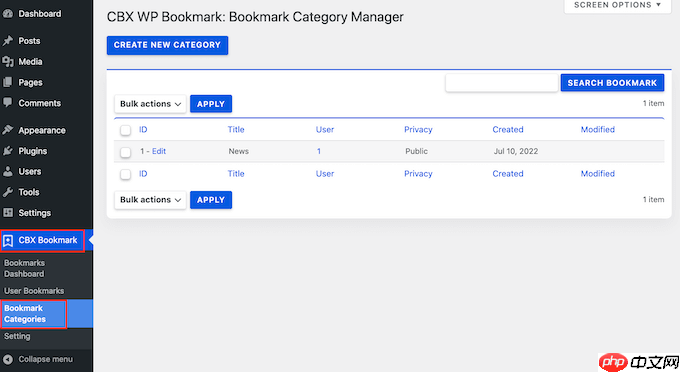Tick the checkbox for News category row
680x372 pixels.
tap(125, 152)
